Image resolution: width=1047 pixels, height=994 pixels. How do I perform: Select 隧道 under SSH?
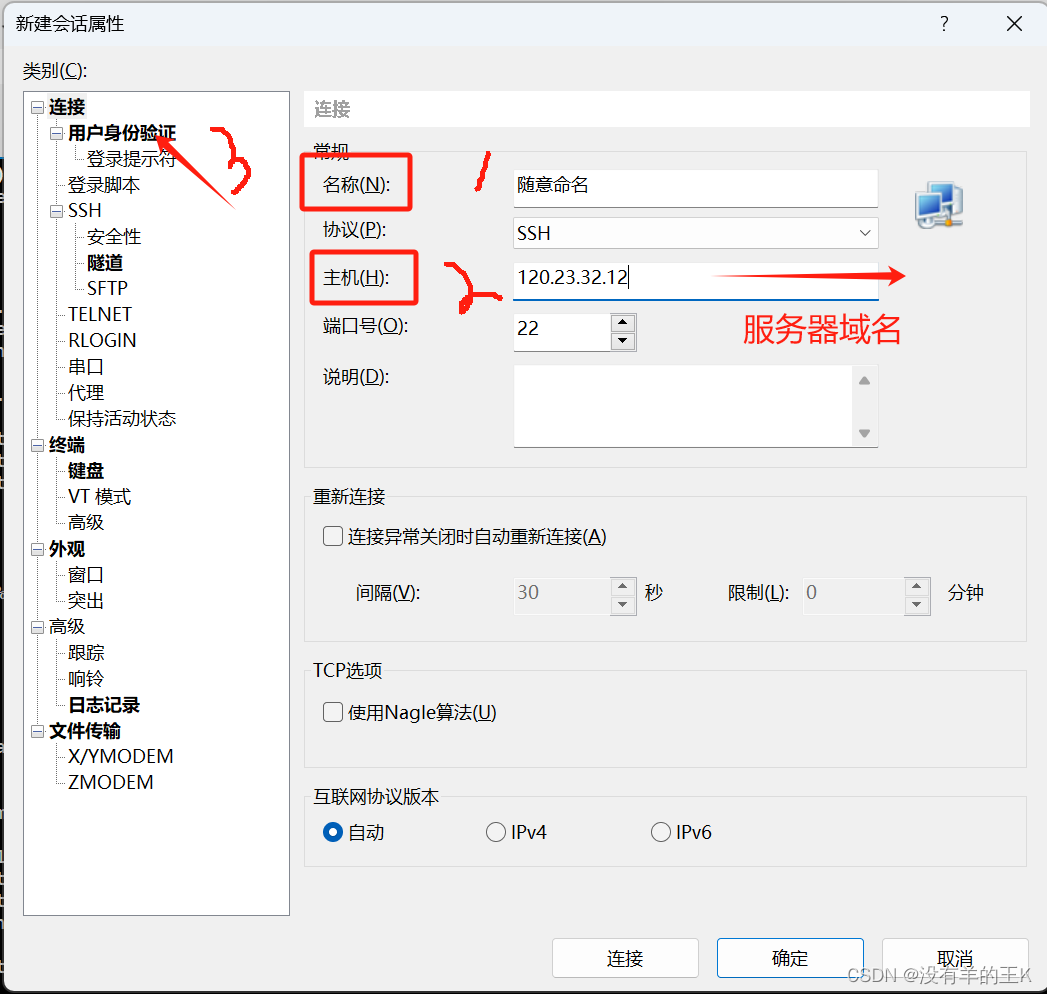pos(105,262)
